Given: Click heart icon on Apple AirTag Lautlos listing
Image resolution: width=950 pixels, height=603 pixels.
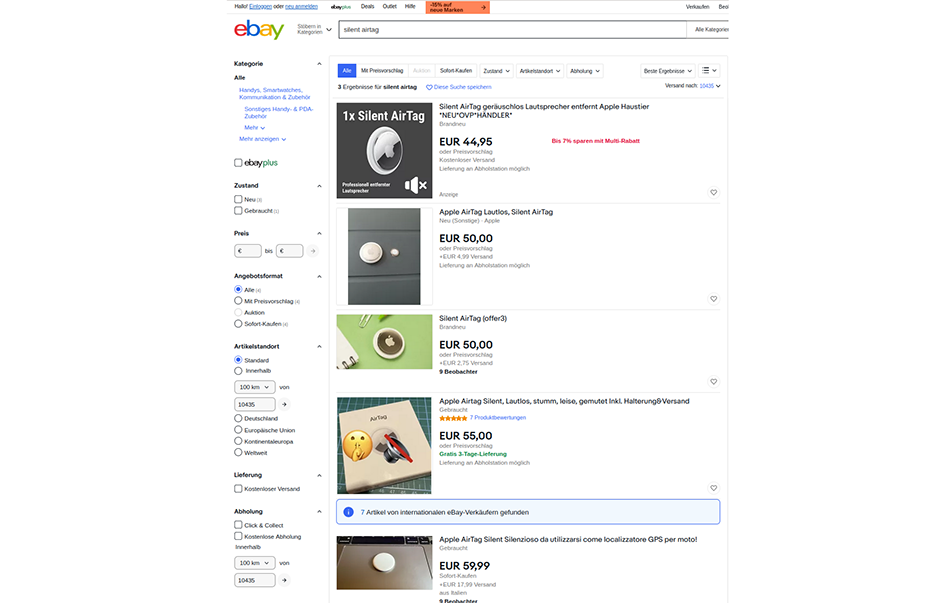Looking at the screenshot, I should (714, 299).
